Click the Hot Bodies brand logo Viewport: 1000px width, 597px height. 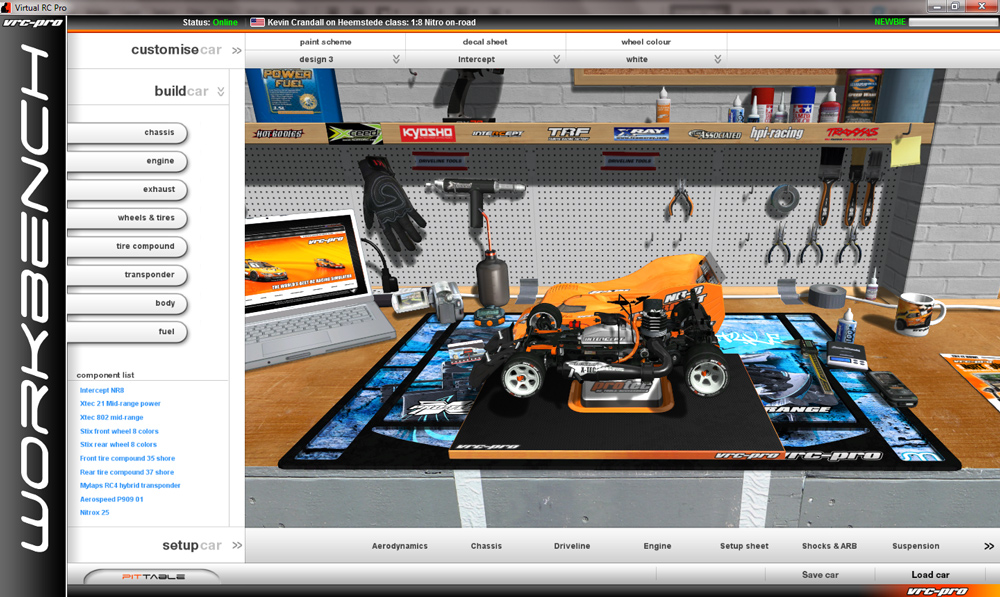(x=278, y=134)
